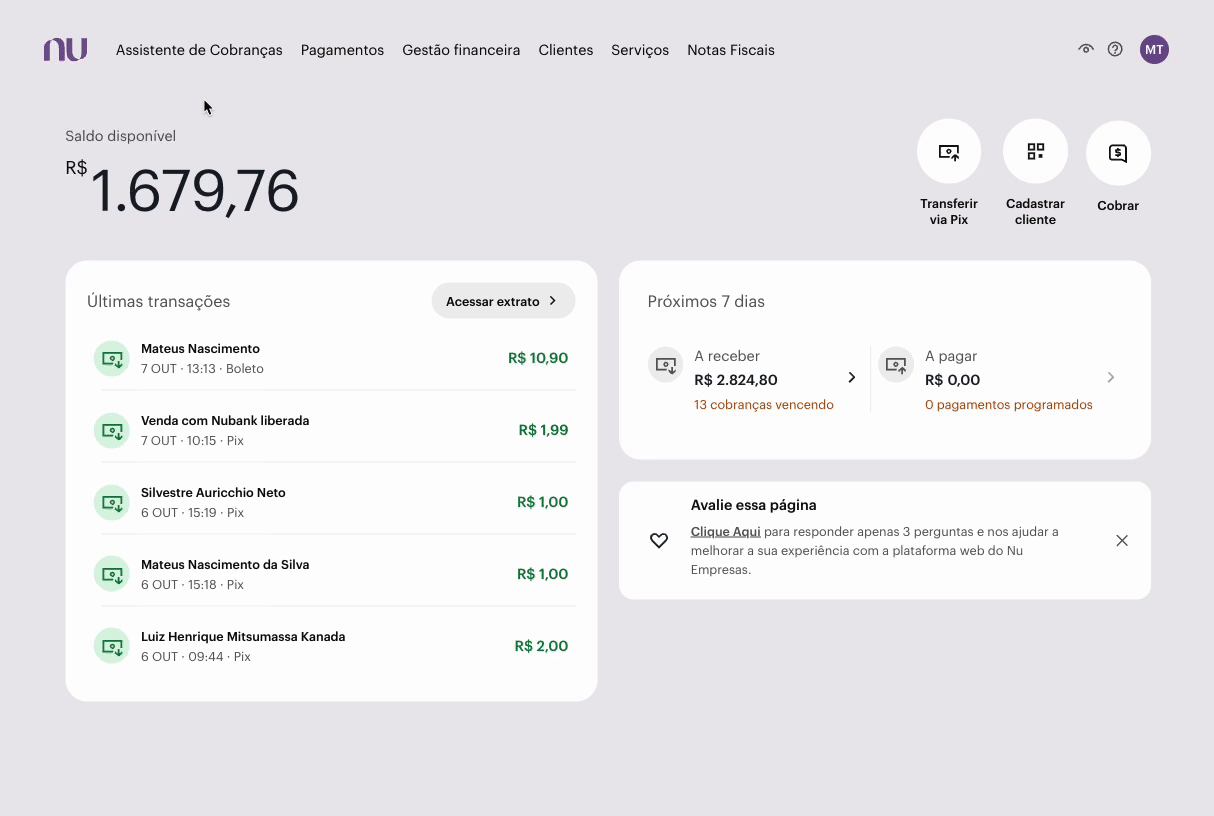1214x816 pixels.
Task: Select the R$ 10,90 transaction amount
Action: coord(538,358)
